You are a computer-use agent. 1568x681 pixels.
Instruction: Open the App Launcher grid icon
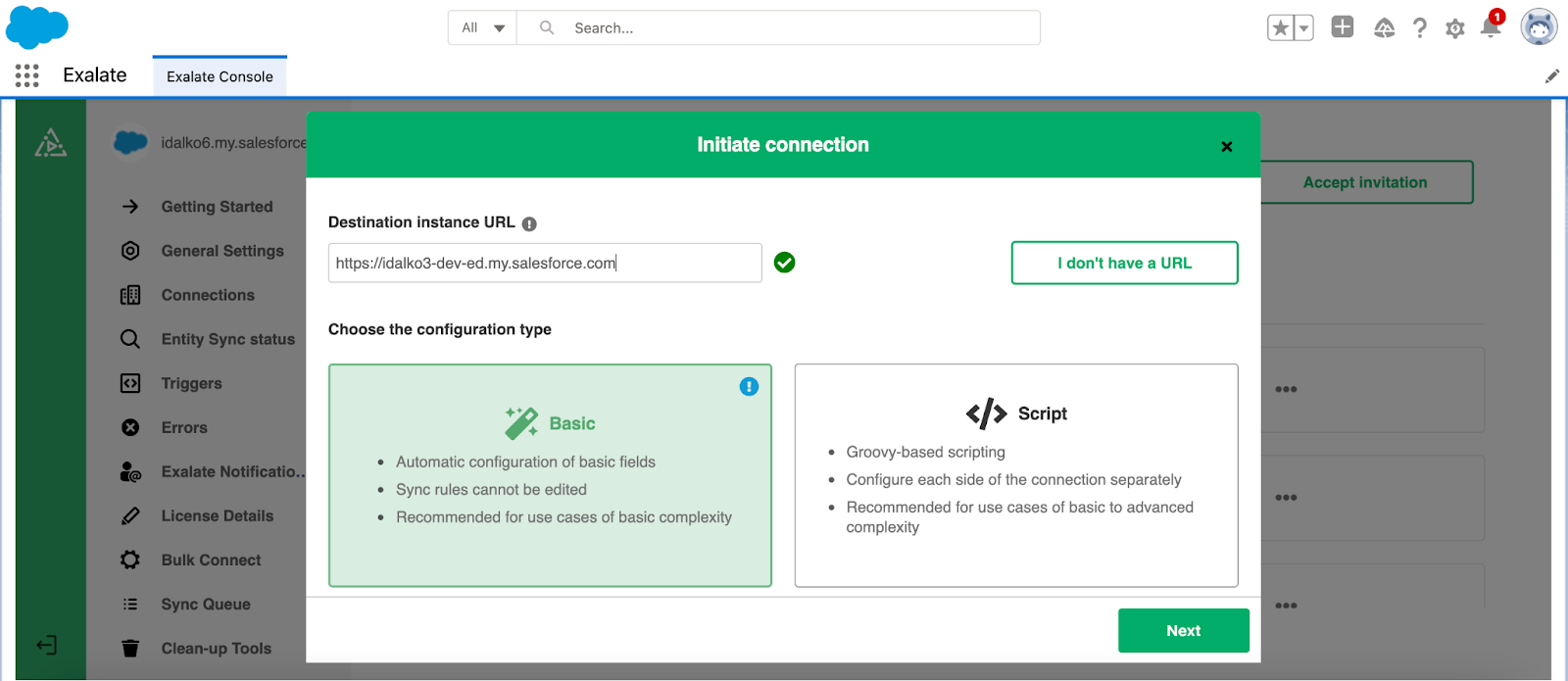(x=27, y=75)
